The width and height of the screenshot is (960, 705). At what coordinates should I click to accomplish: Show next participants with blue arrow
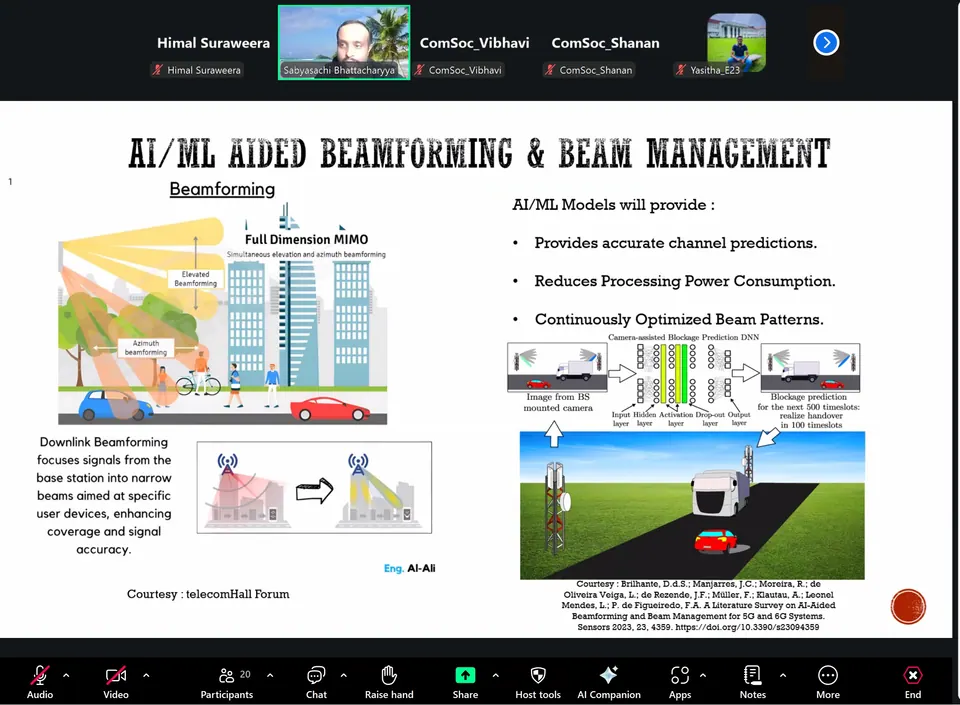point(826,43)
